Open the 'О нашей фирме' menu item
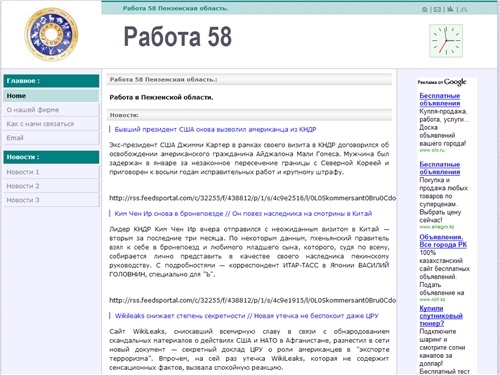Image resolution: width=500 pixels, height=375 pixels. 51,110
